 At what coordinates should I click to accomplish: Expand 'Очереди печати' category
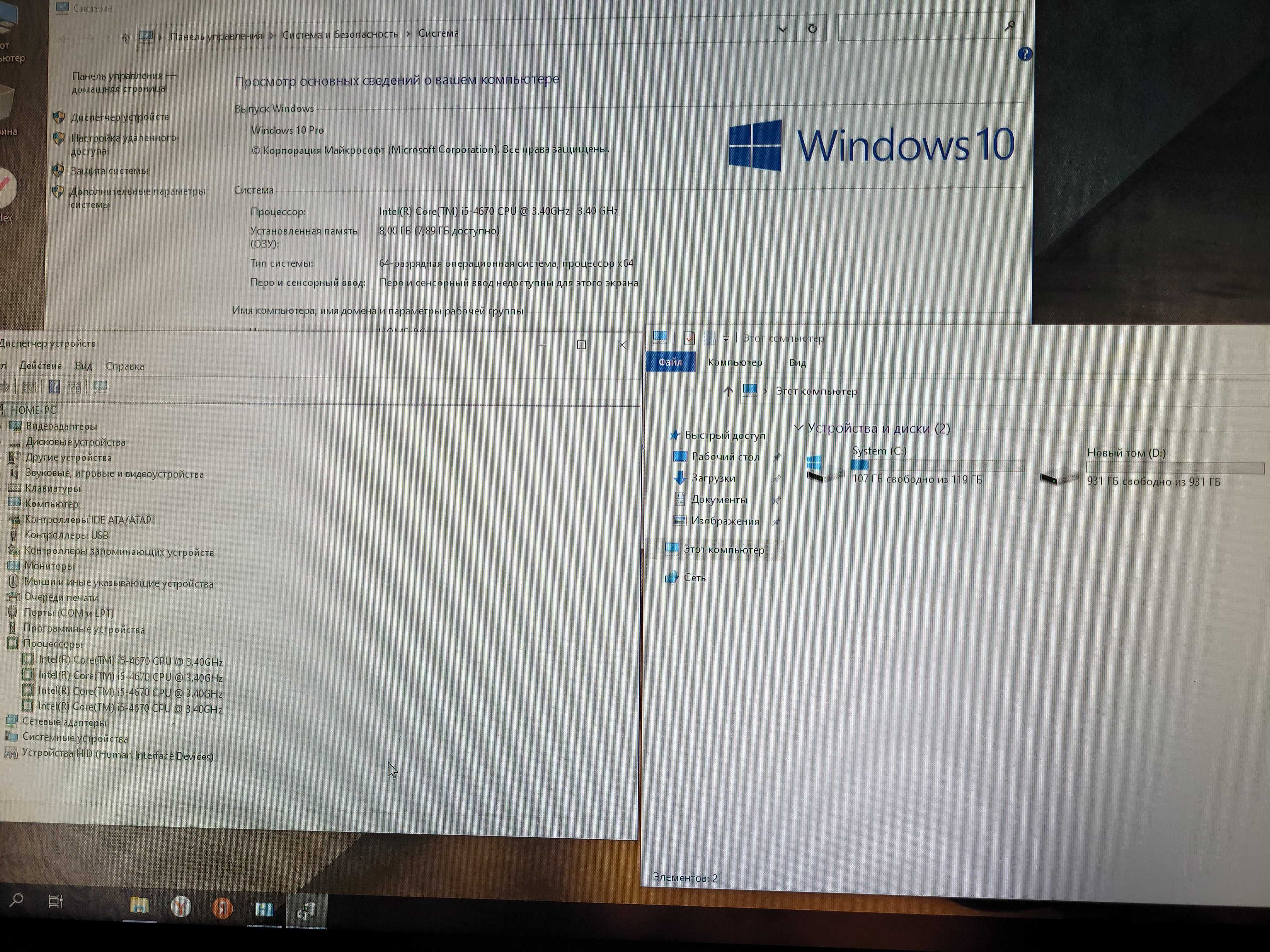tap(61, 598)
